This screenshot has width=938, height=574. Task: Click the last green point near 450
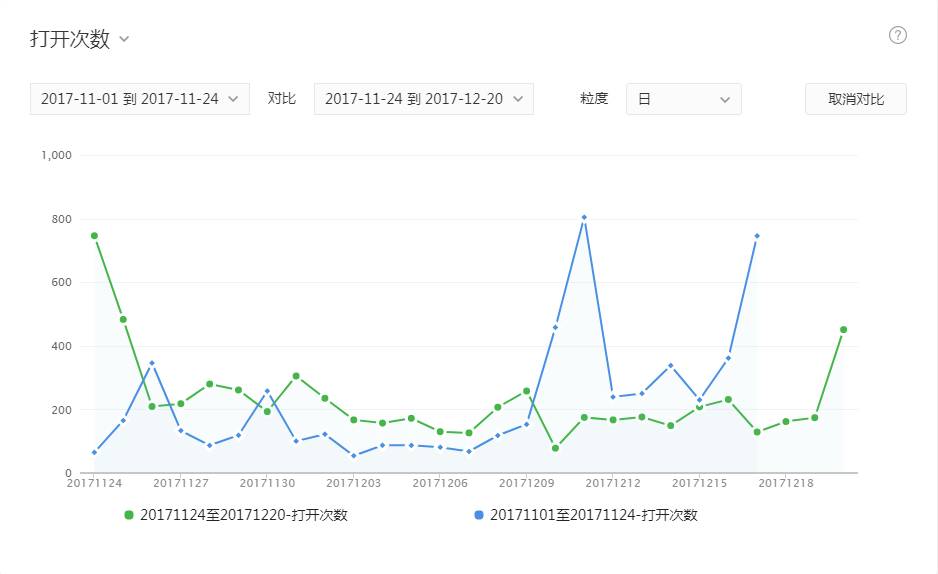pyautogui.click(x=843, y=329)
